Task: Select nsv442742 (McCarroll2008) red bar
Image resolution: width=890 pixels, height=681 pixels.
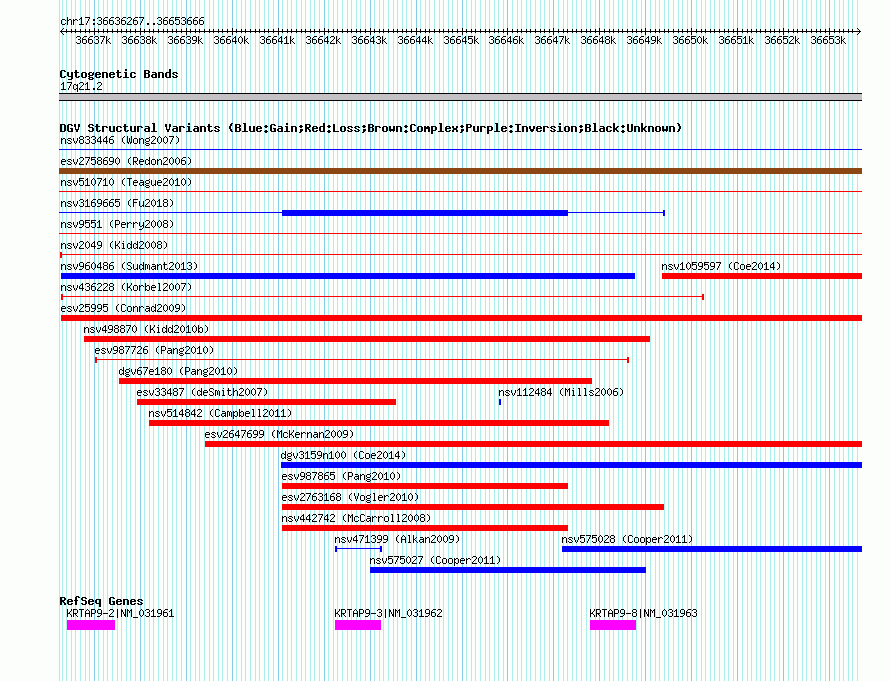Action: (425, 528)
